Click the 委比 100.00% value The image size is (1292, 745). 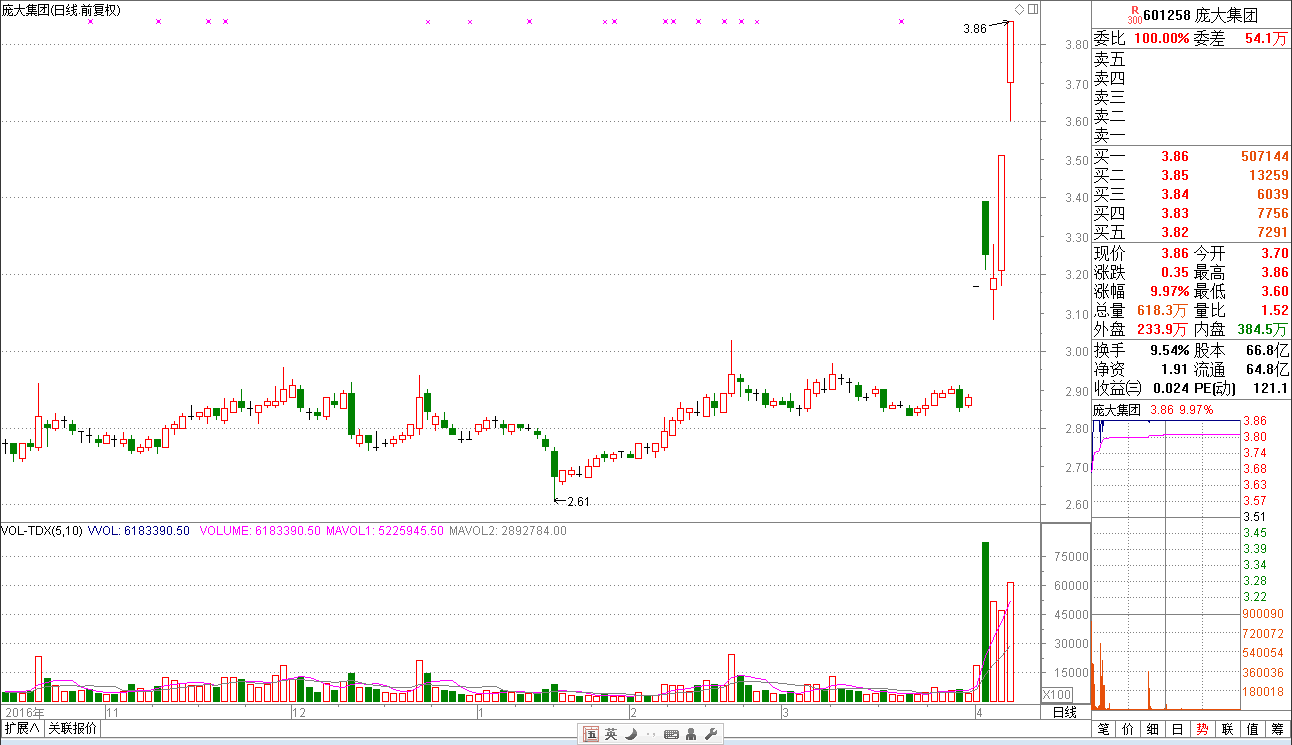[1161, 38]
